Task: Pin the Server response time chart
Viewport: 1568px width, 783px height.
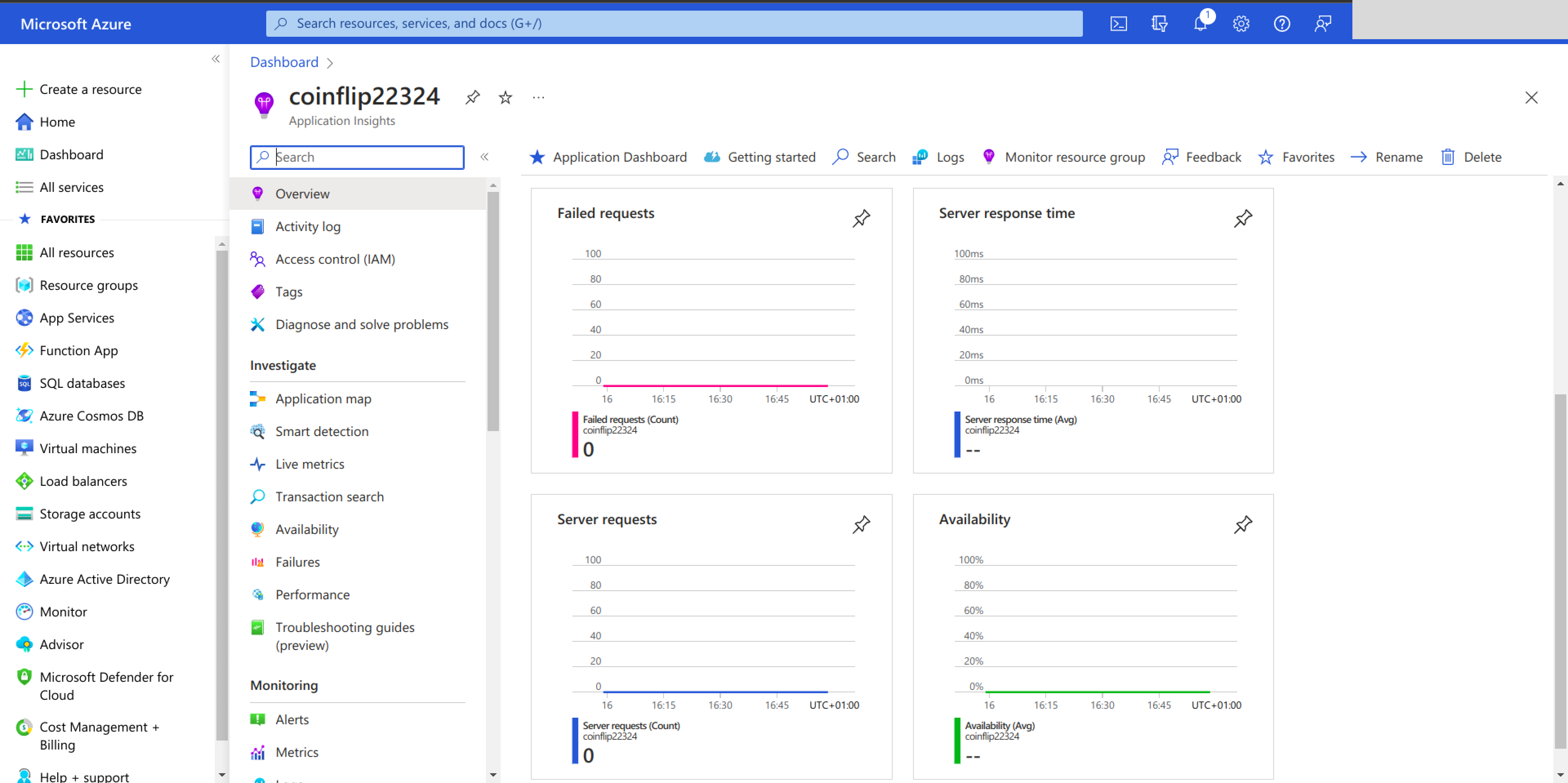Action: (1242, 218)
